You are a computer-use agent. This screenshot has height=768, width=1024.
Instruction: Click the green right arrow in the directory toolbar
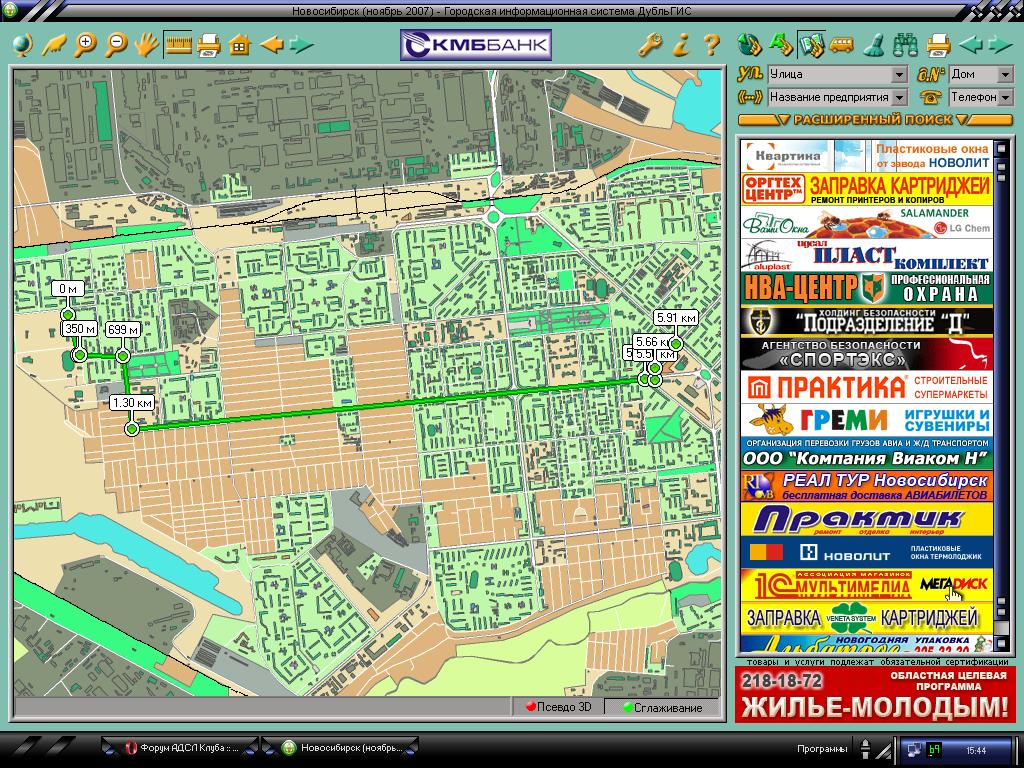pos(1000,44)
